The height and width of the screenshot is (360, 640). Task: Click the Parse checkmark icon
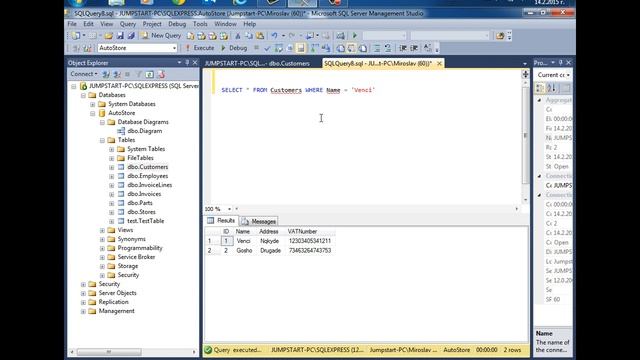click(267, 48)
